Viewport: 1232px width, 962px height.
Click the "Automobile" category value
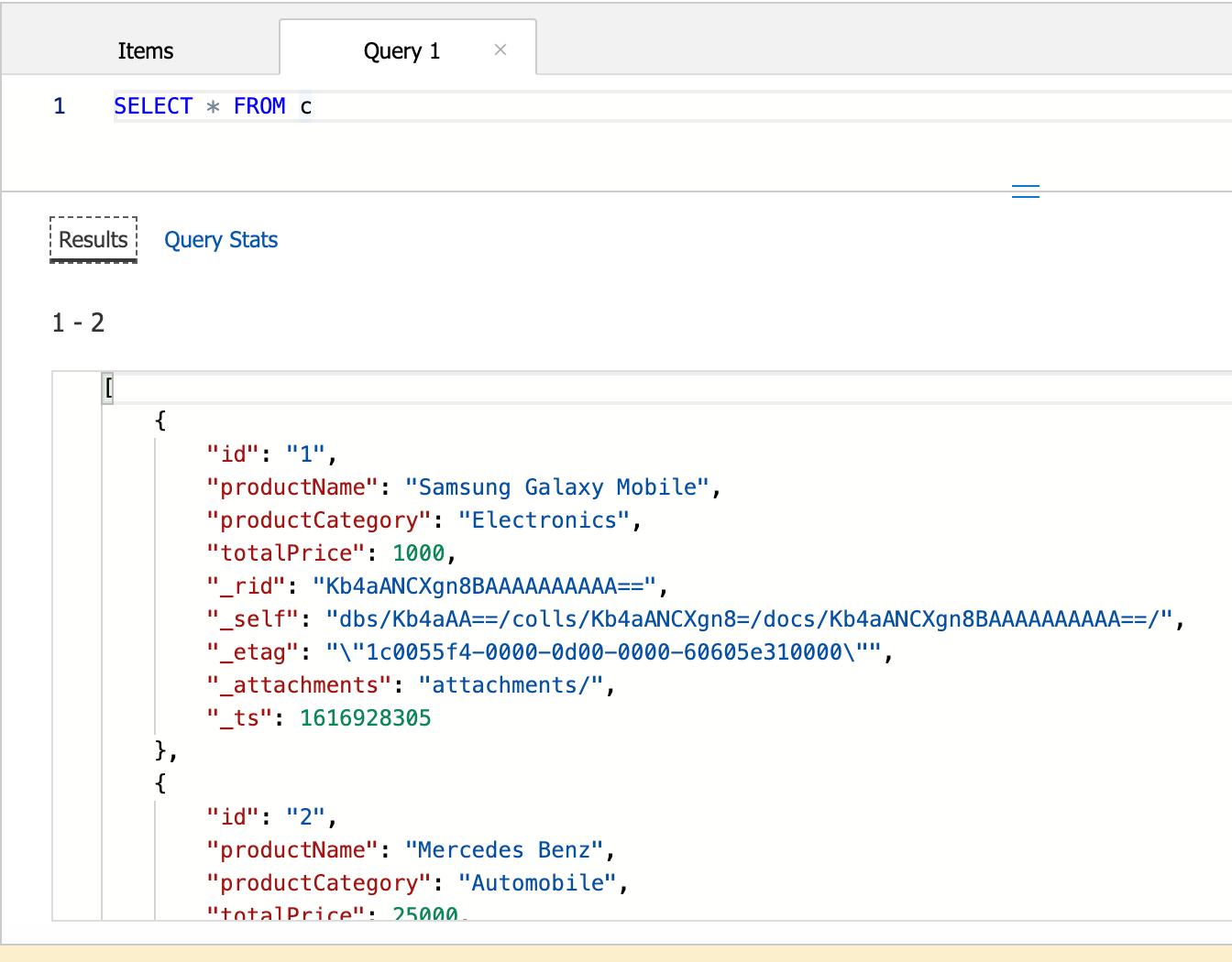537,883
